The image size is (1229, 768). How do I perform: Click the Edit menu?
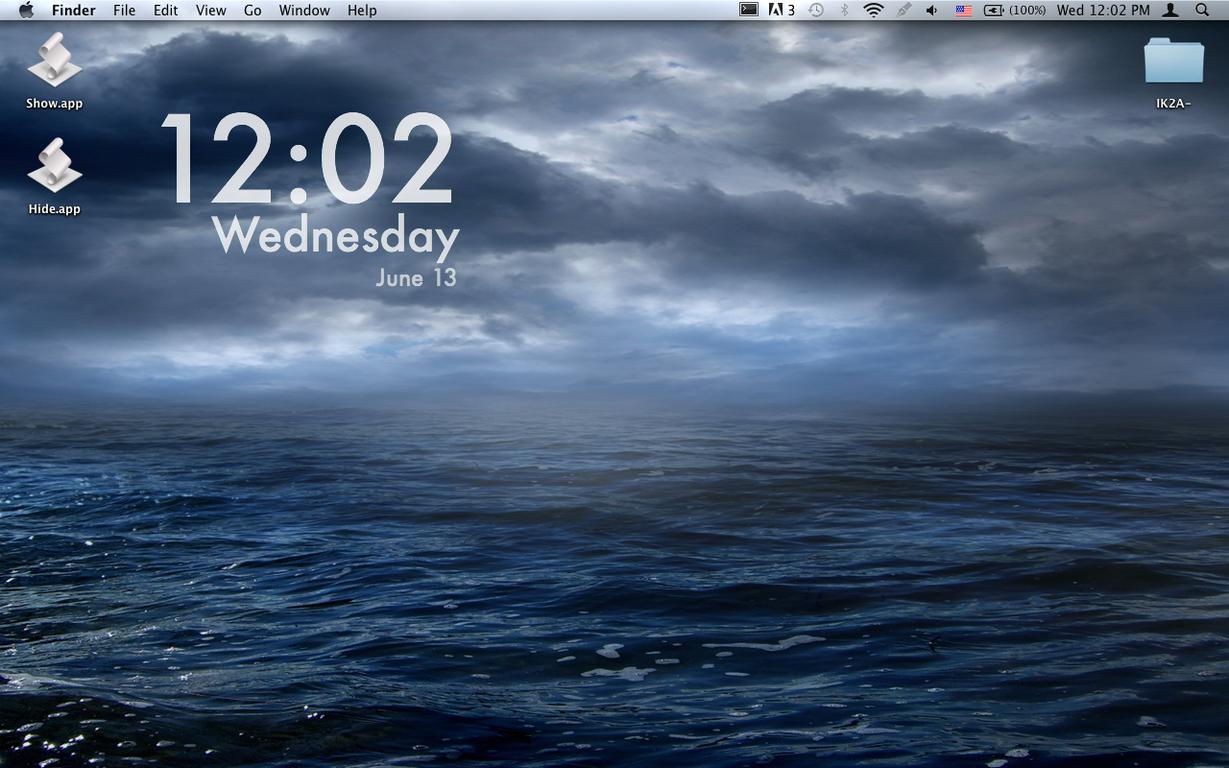pyautogui.click(x=165, y=10)
